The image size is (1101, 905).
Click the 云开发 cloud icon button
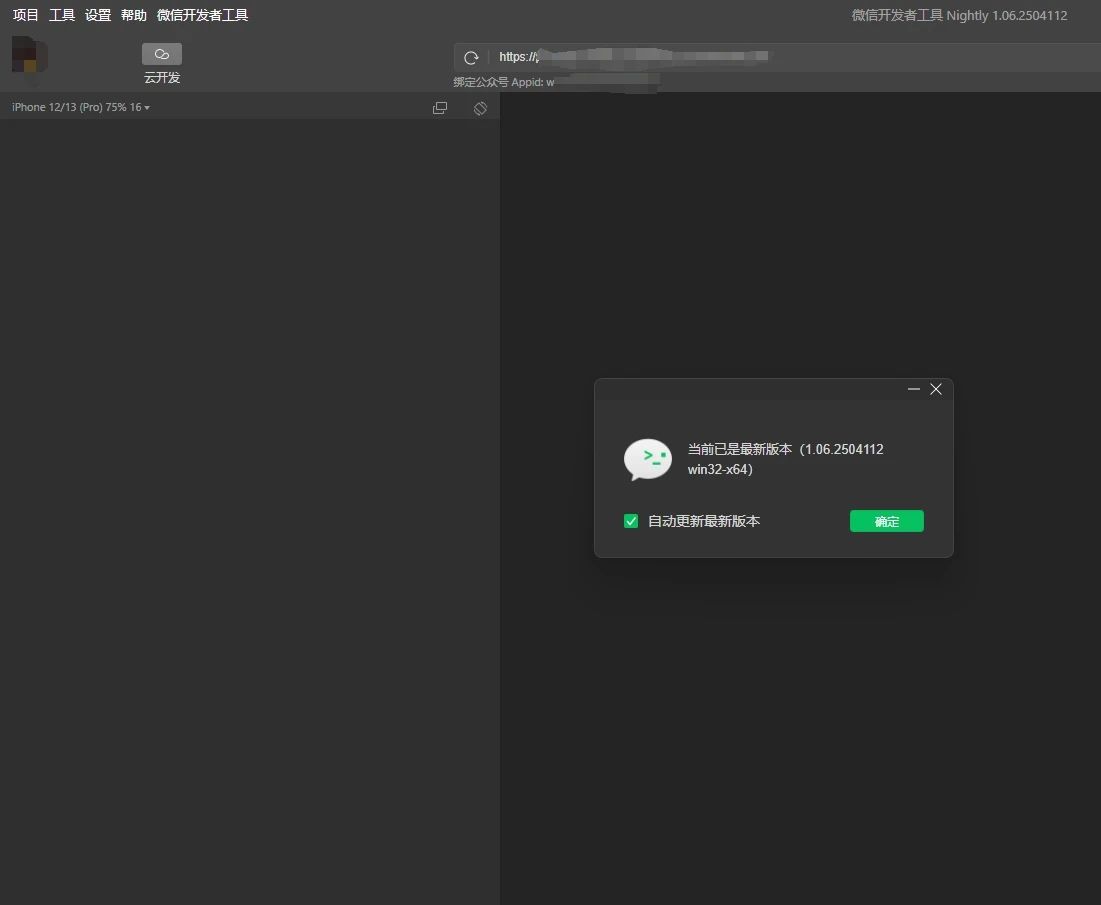coord(161,54)
